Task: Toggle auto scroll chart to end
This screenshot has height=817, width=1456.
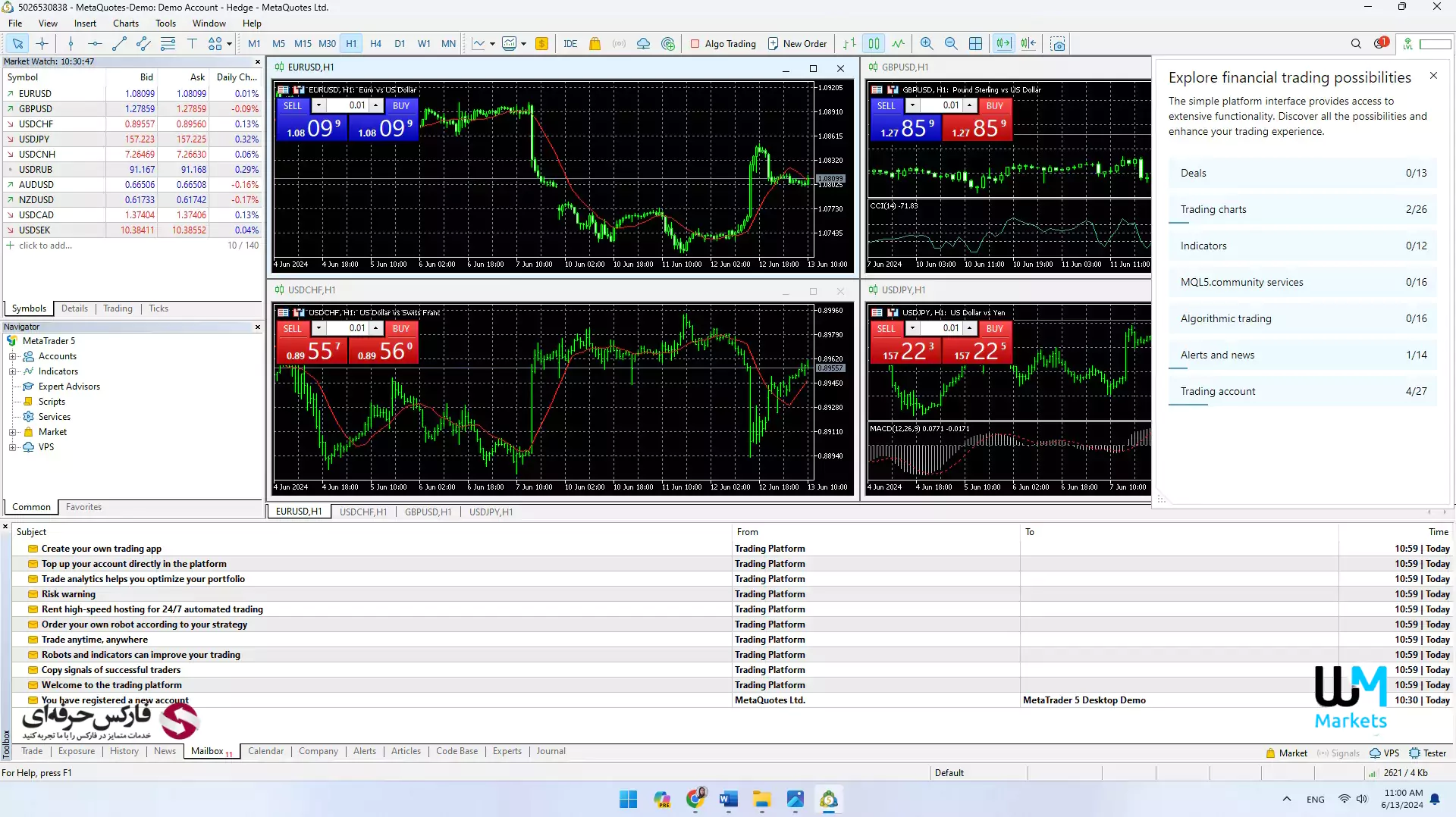Action: click(x=1003, y=44)
